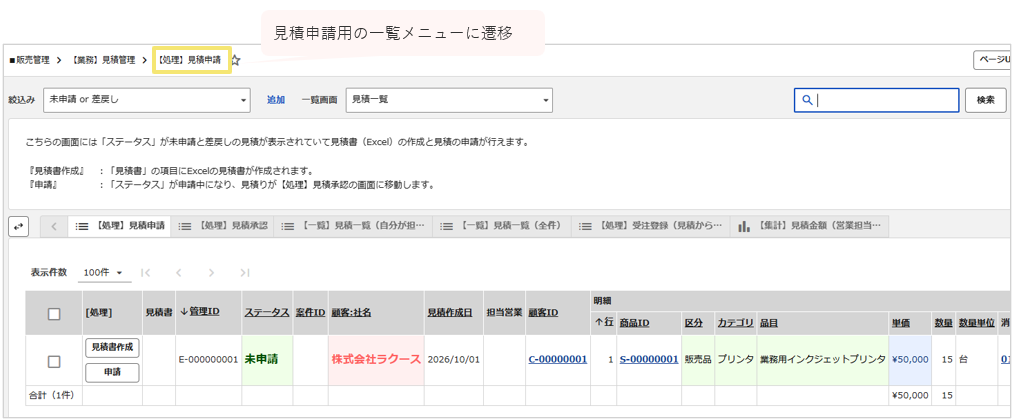
Task: Click the 申請 button in the row
Action: click(113, 372)
